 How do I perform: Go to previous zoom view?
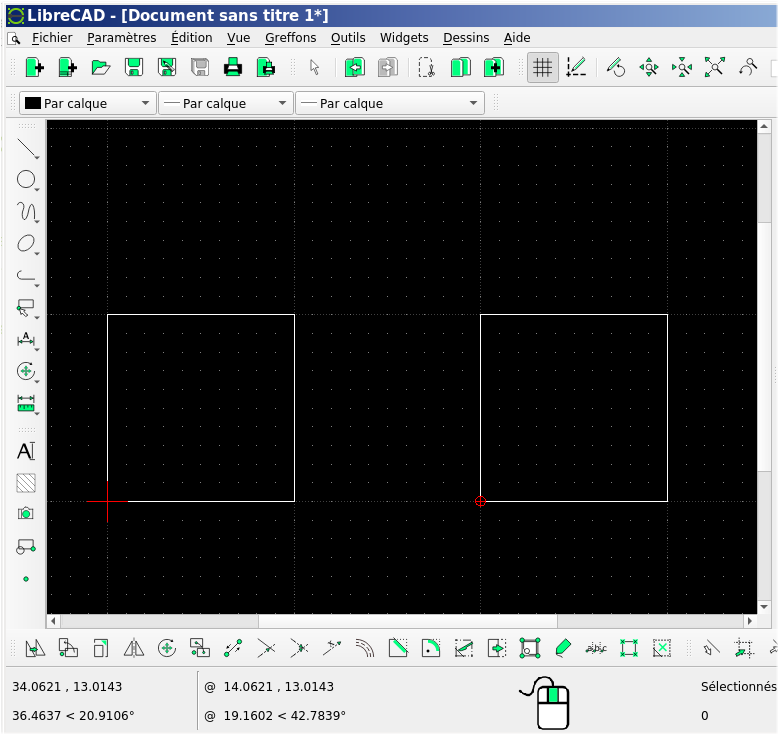point(748,67)
